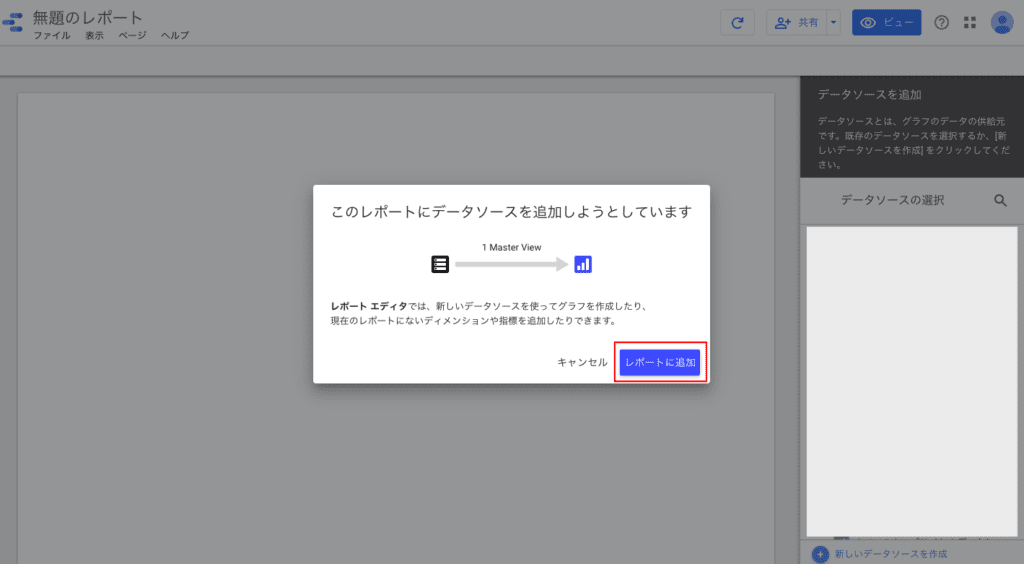1024x564 pixels.
Task: Switch to ビュー view mode
Action: coord(886,23)
